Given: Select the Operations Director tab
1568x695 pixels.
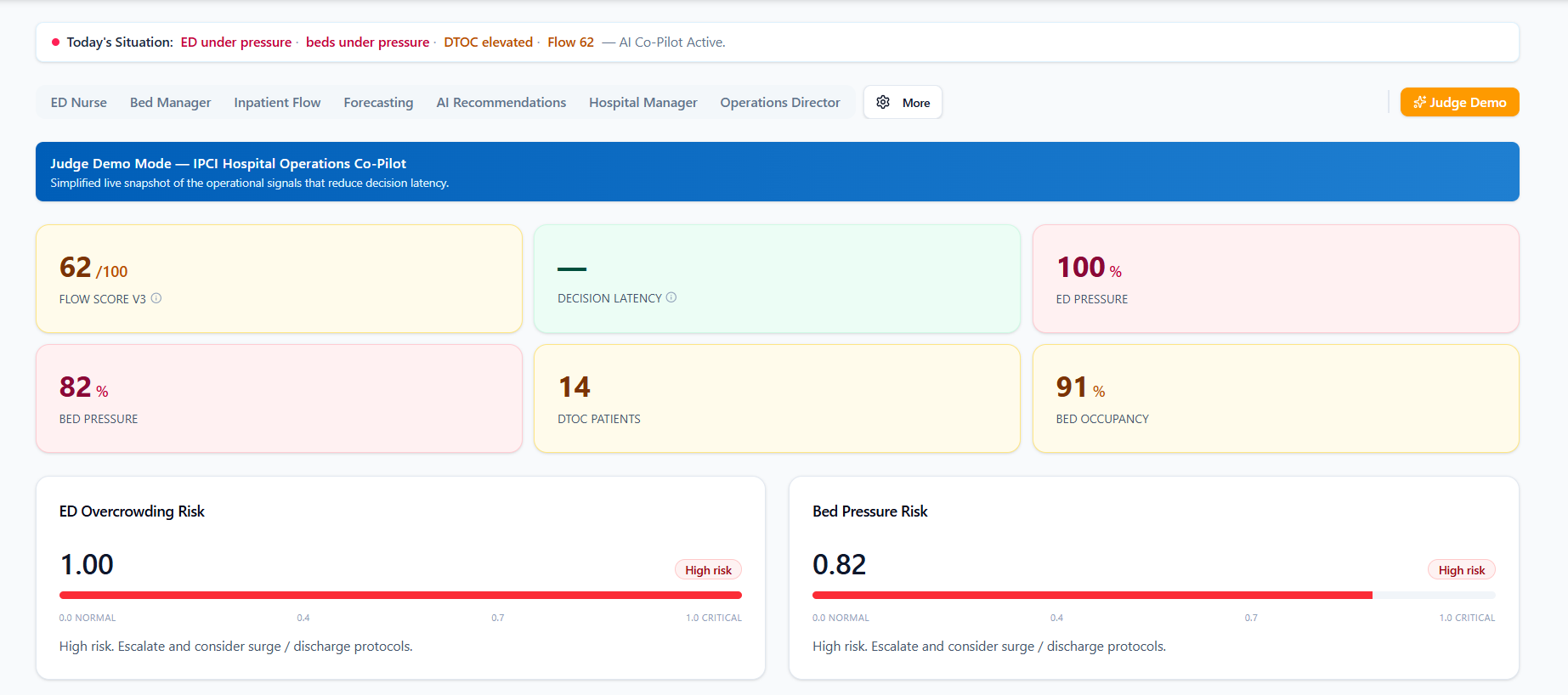Looking at the screenshot, I should click(x=779, y=102).
